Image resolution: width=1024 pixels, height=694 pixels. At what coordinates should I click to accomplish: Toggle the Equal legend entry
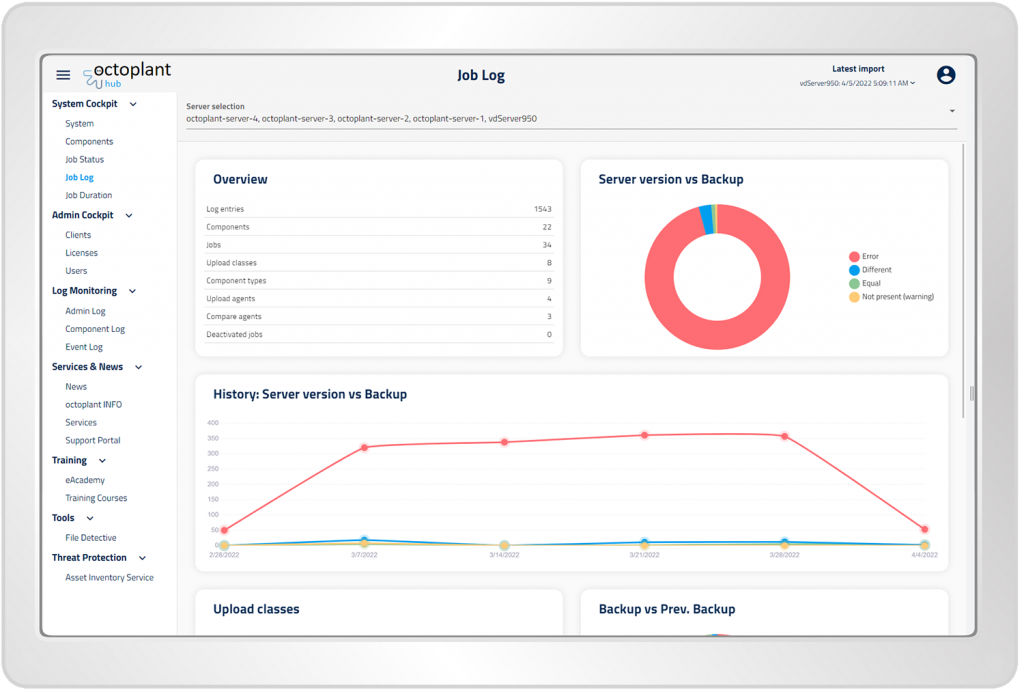871,283
